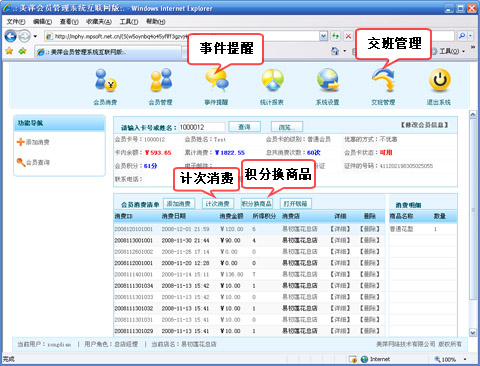Click the 会员查询 magnifier icon in sidebar
Image resolution: width=480 pixels, height=366 pixels.
pos(21,162)
